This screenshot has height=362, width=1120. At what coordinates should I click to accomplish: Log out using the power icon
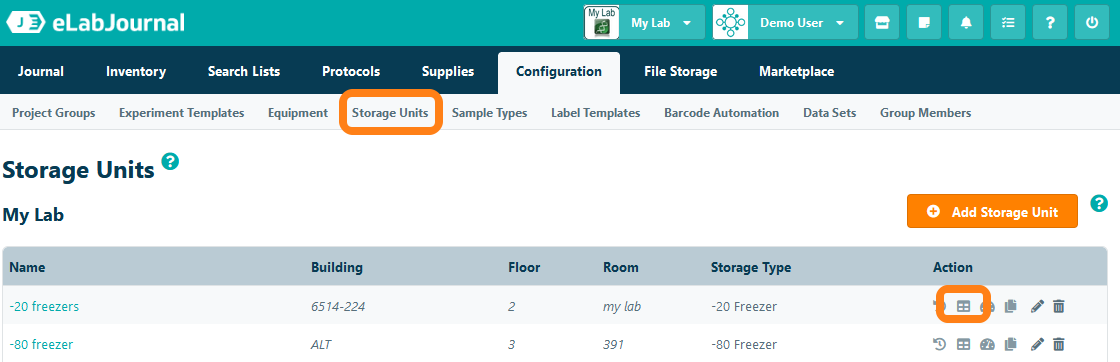pyautogui.click(x=1092, y=23)
